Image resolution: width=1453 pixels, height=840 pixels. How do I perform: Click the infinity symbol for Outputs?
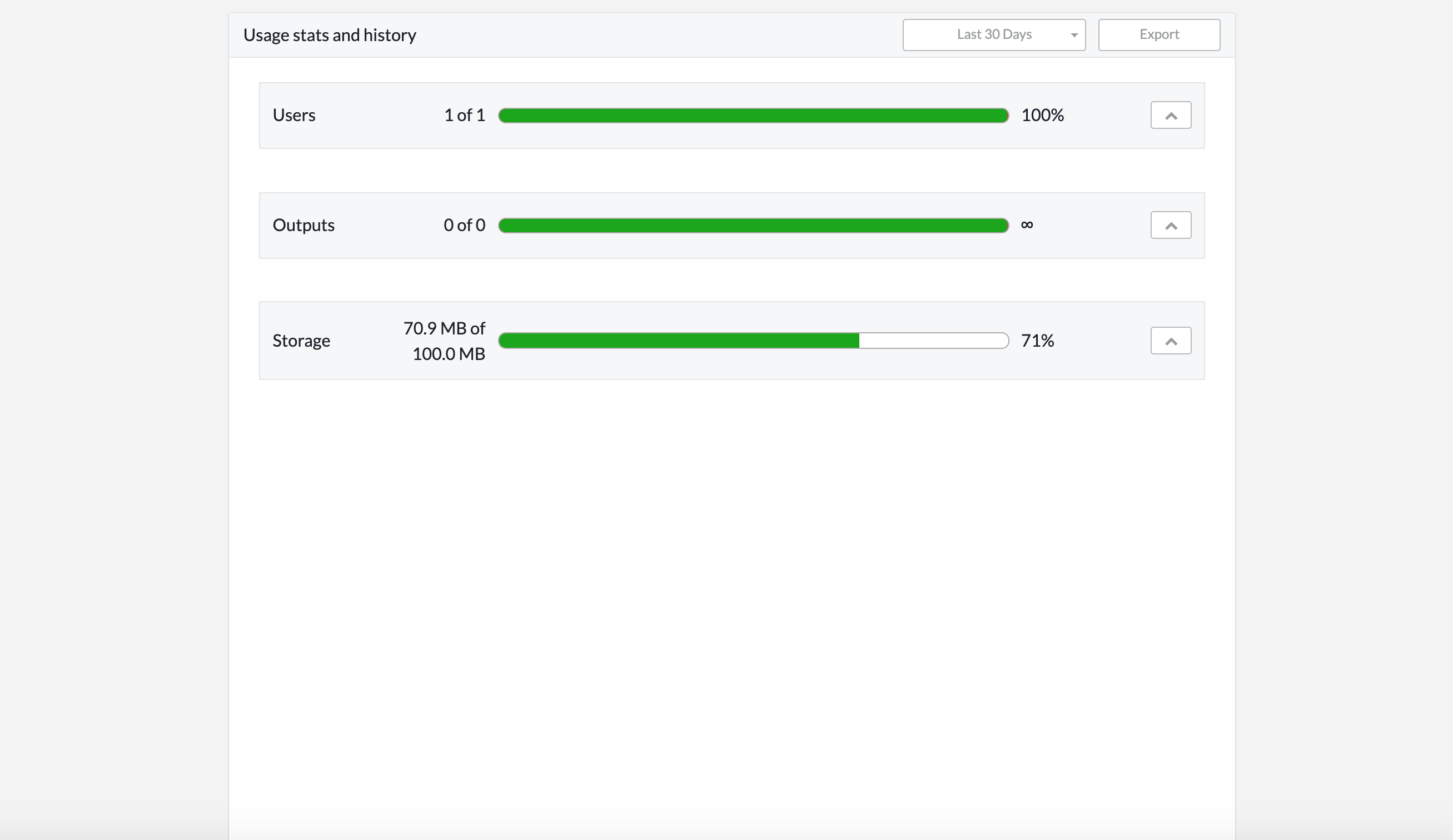[1027, 224]
